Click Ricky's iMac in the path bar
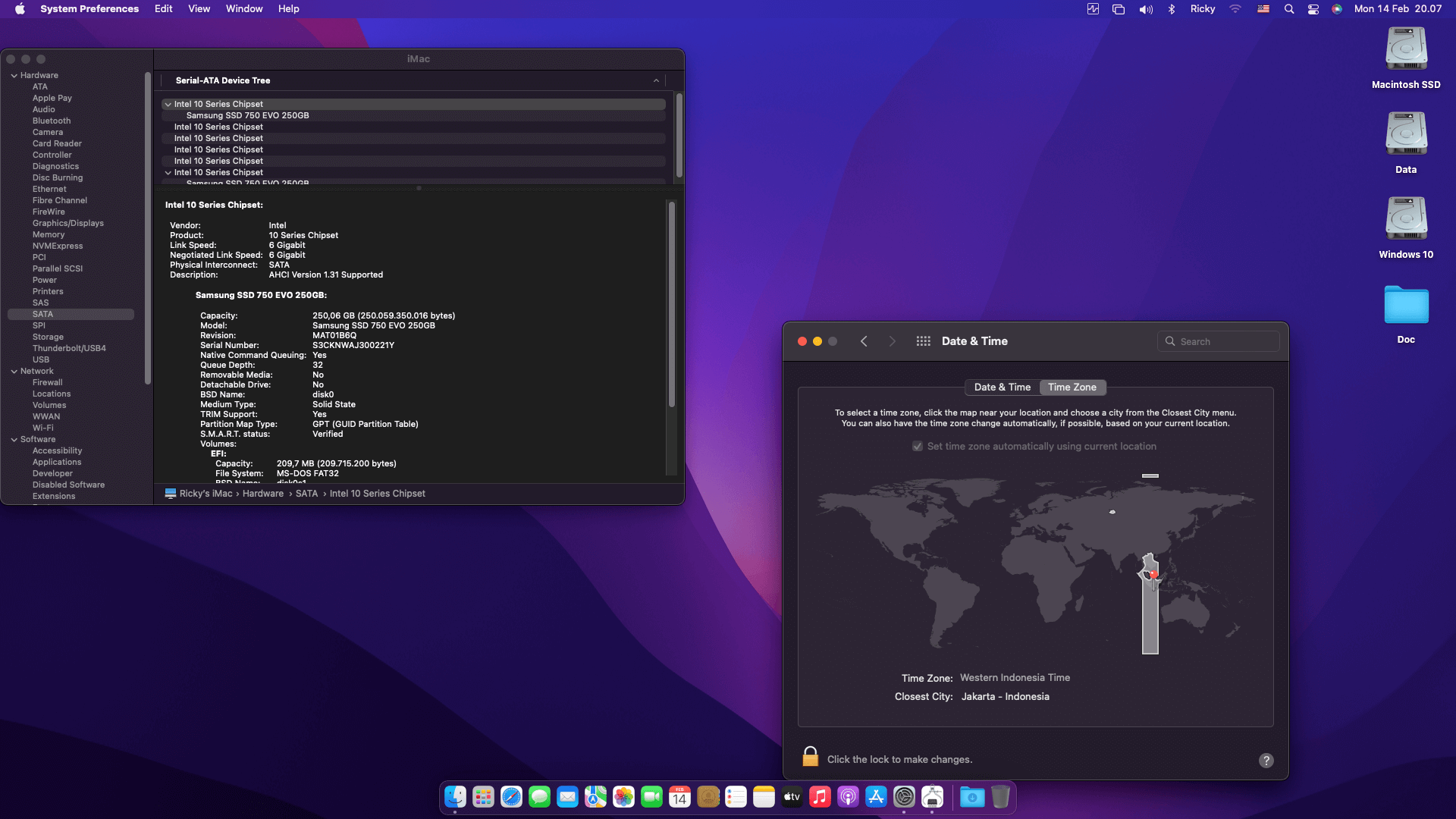 point(199,494)
